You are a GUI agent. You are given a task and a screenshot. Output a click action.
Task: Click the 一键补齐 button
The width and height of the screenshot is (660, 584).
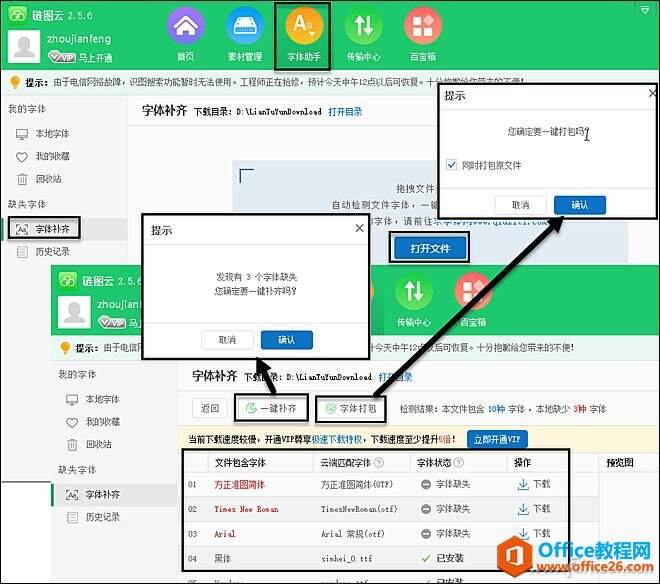click(x=271, y=408)
